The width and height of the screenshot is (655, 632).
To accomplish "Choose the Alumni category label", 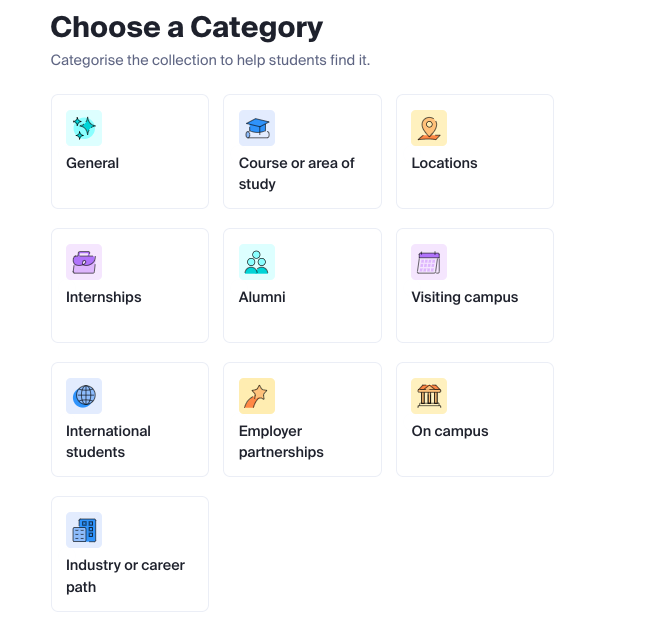I will 262,297.
